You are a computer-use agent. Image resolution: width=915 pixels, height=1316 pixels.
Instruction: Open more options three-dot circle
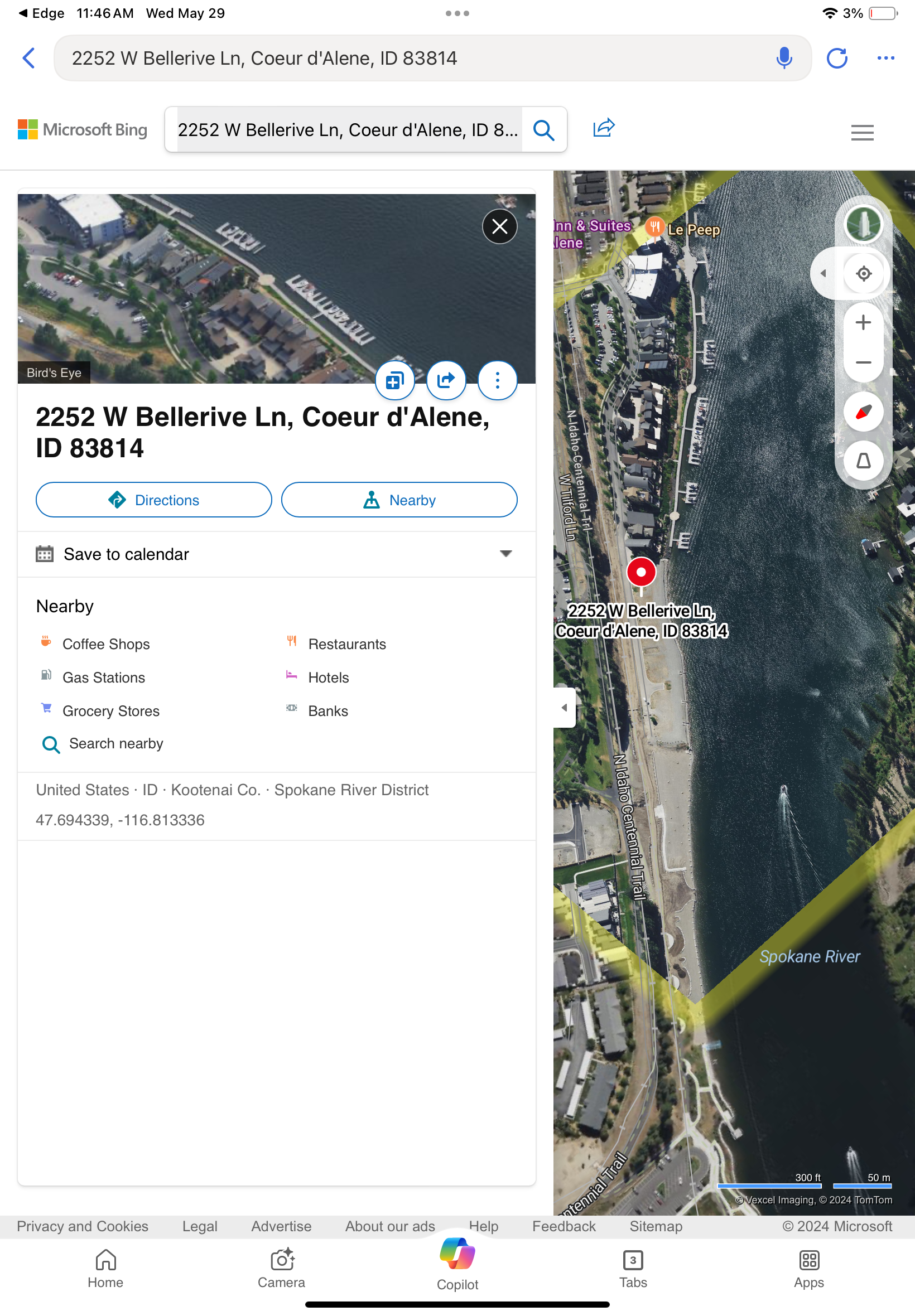click(497, 380)
